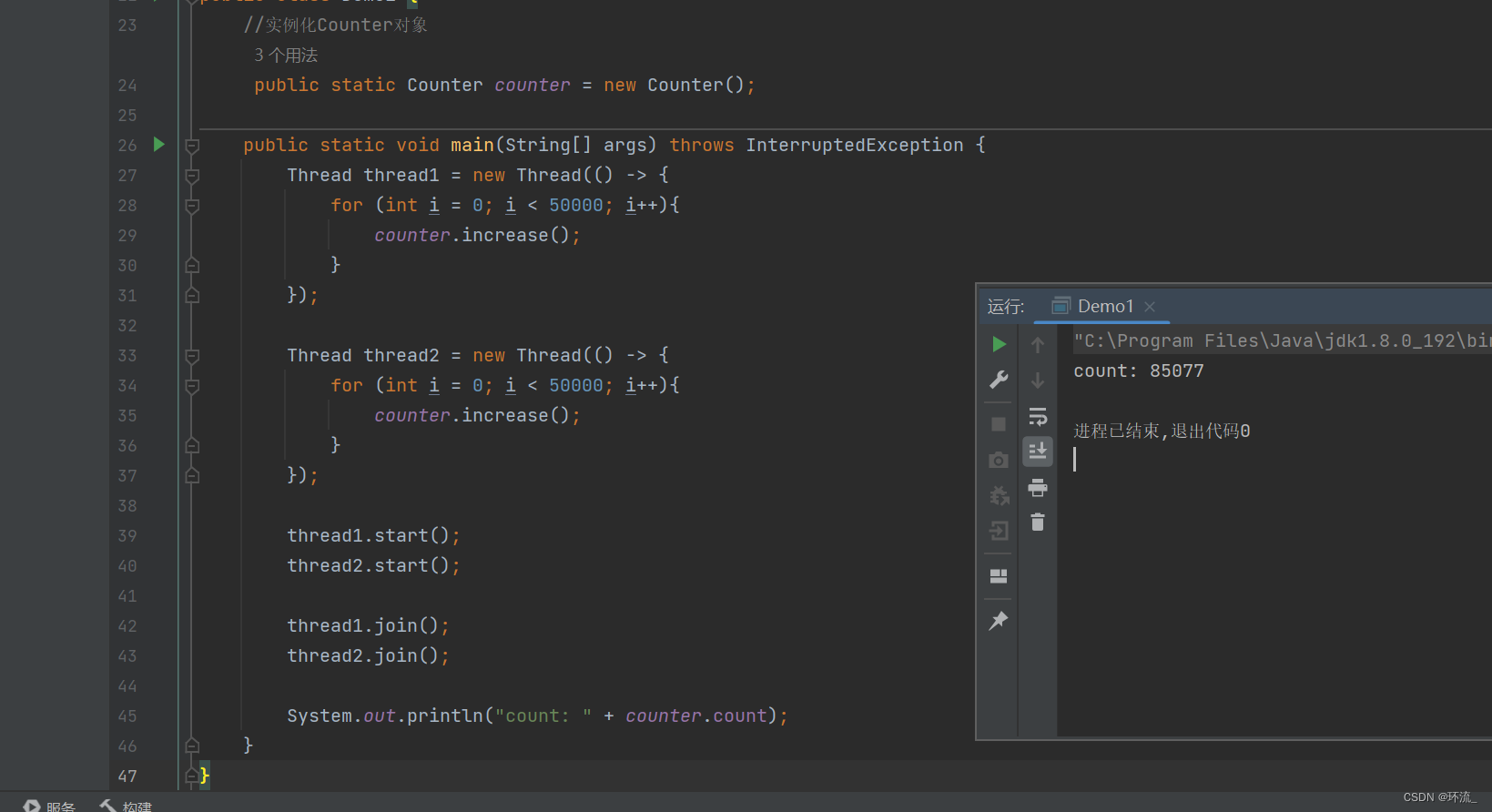Click the System.out.println statement on line 45

click(x=538, y=716)
